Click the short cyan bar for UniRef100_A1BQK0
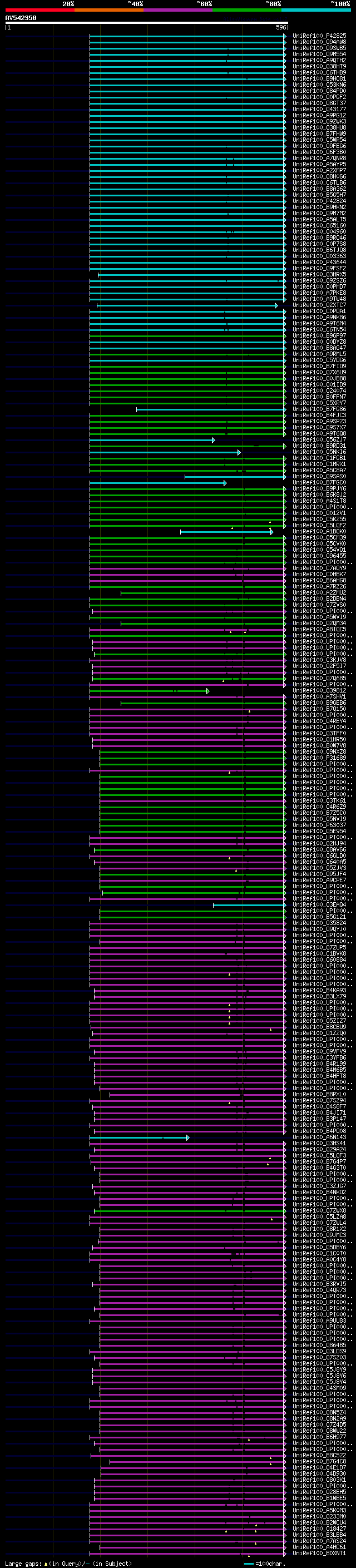356x1568 pixels. coord(226,532)
